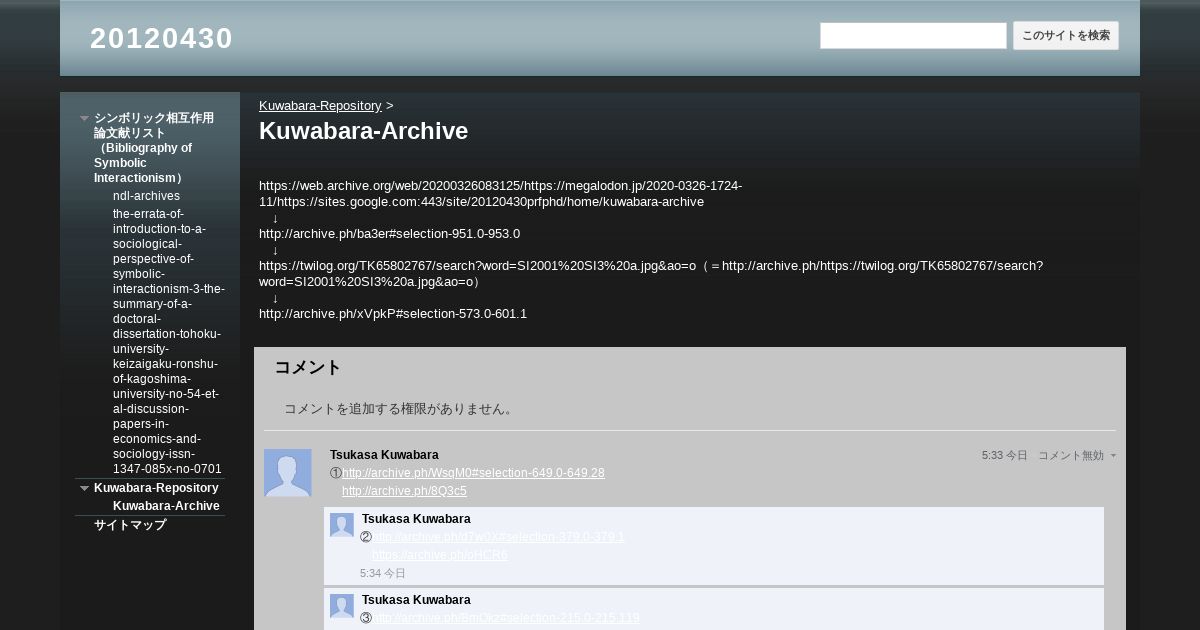
Task: Click the avatar icon on reply ③
Action: point(342,606)
